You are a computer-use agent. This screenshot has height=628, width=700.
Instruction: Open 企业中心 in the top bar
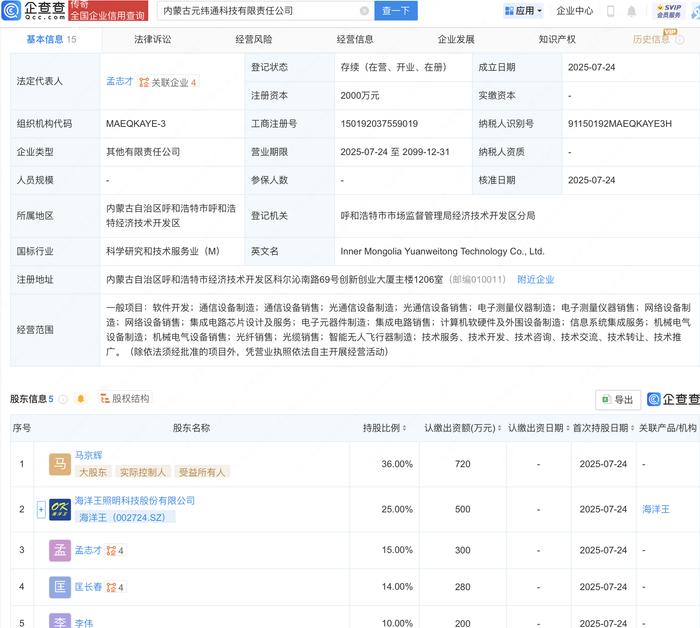coord(574,11)
